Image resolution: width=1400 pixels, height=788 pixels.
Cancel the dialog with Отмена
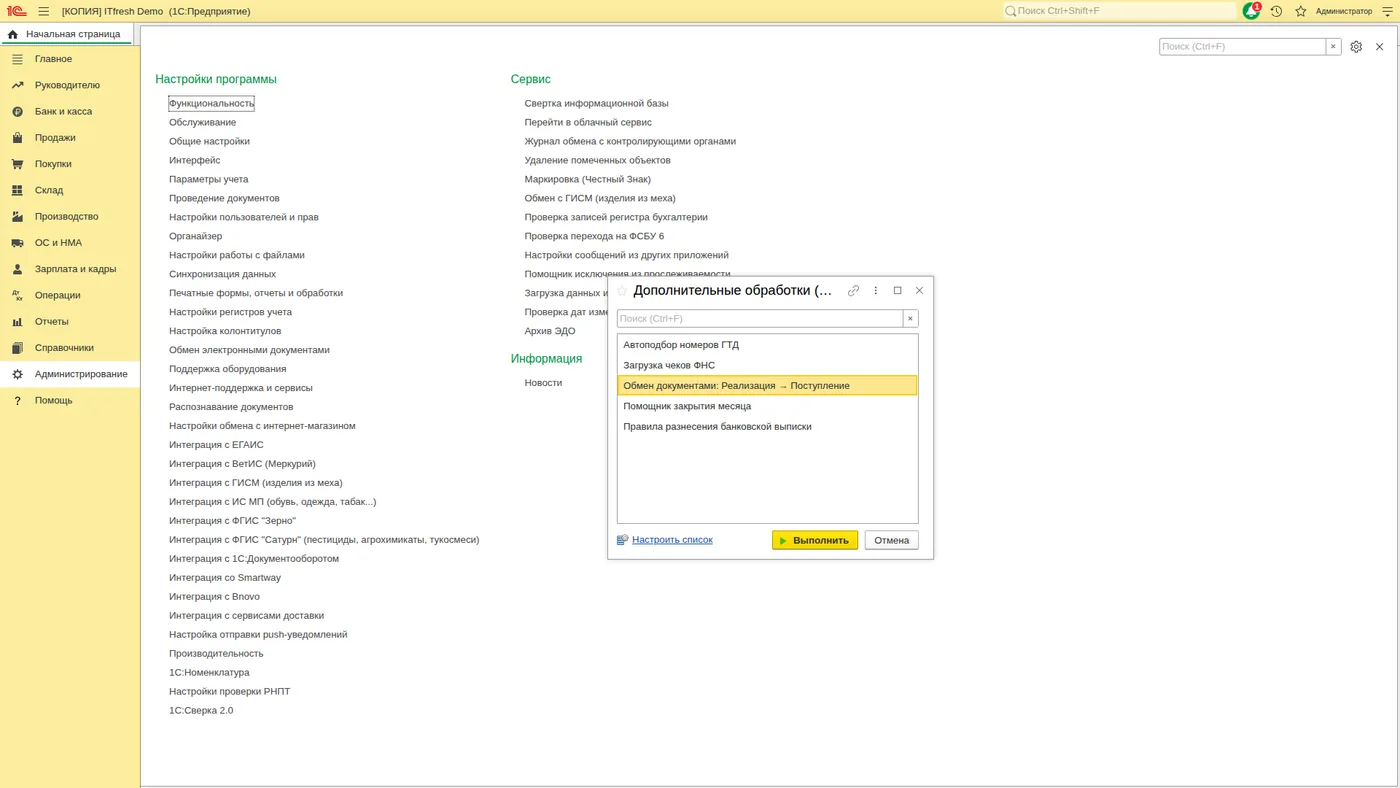[892, 540]
